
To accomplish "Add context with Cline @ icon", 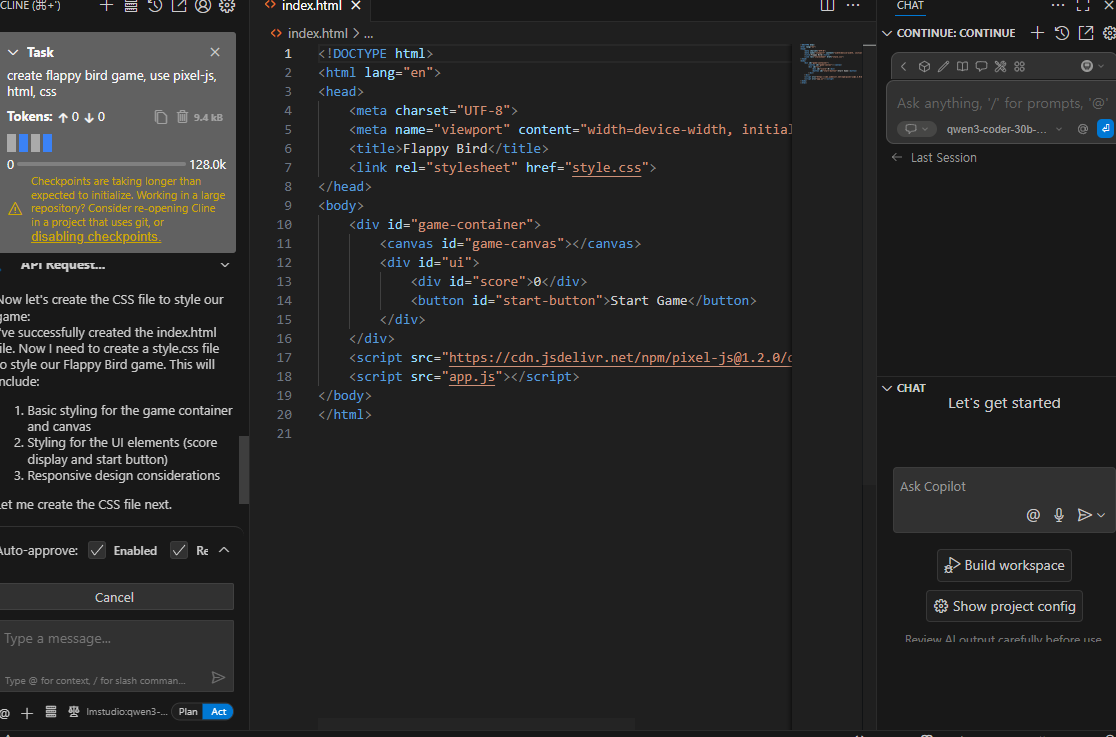I will pos(5,713).
